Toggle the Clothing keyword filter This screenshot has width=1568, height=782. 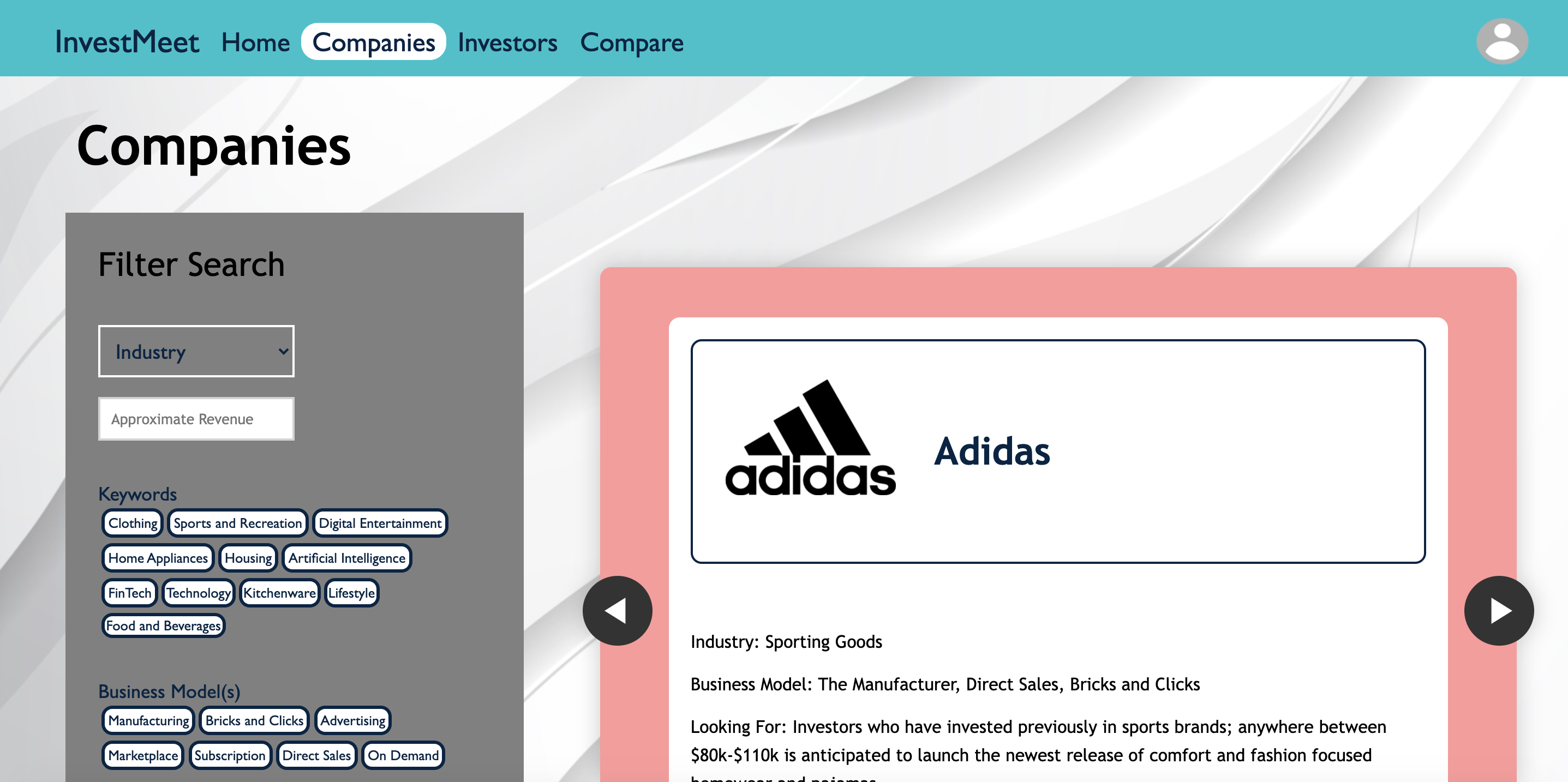133,523
